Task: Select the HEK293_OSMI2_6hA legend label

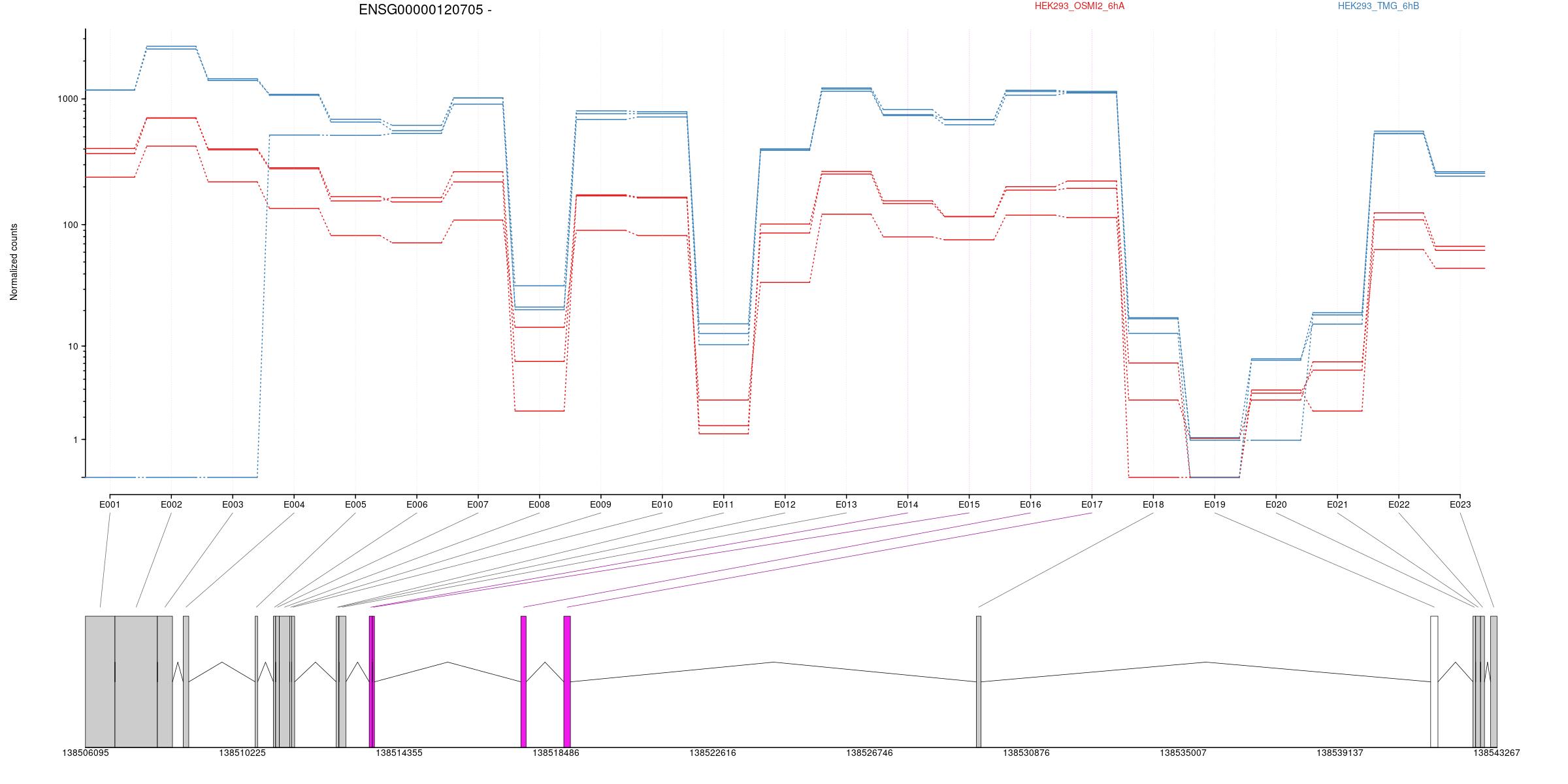Action: click(x=1079, y=6)
